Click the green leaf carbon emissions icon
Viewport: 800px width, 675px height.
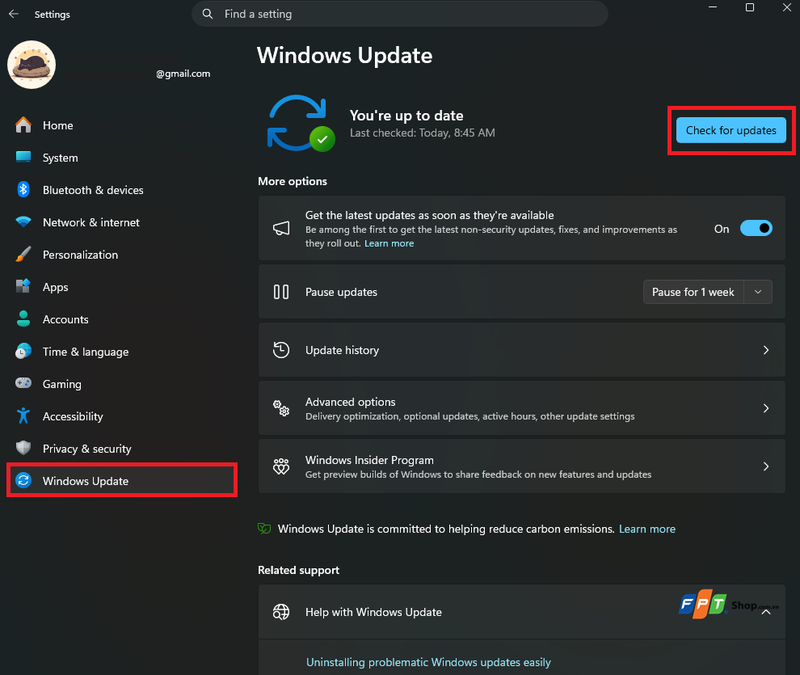(x=264, y=529)
